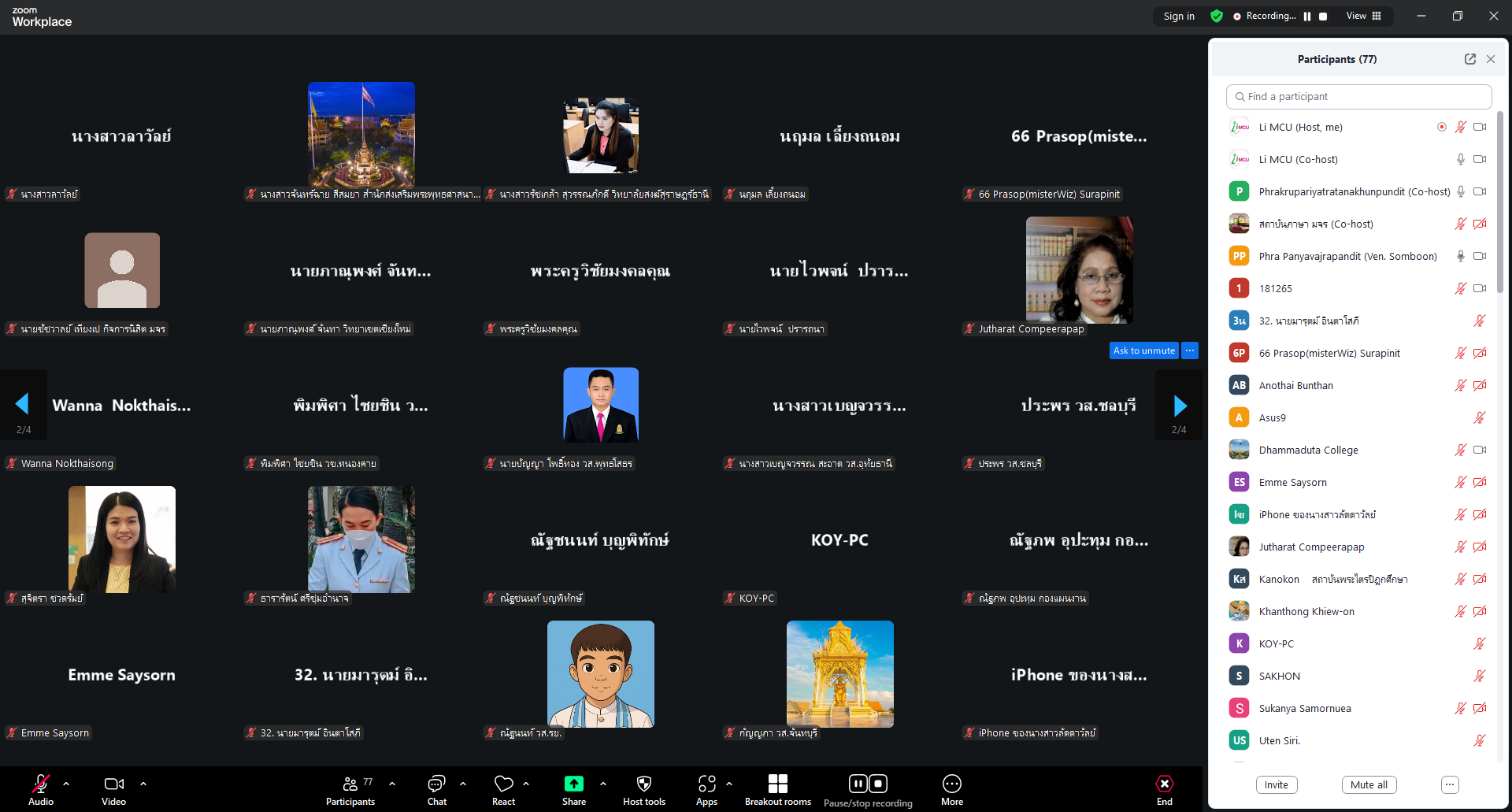Open the View layout dropdown
The image size is (1512, 812).
coord(1363,16)
